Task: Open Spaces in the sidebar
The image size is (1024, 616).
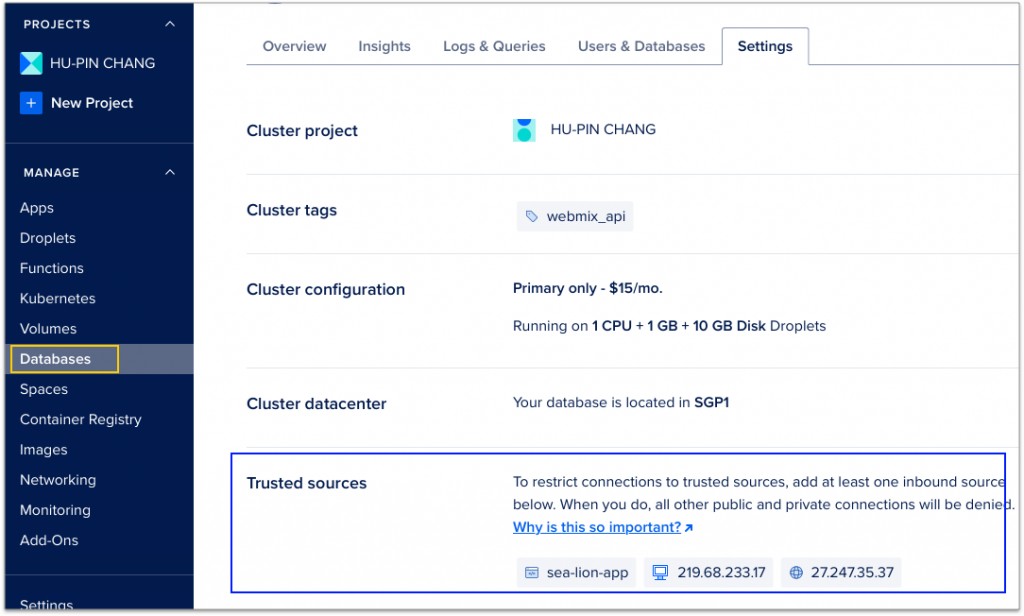Action: pos(44,389)
